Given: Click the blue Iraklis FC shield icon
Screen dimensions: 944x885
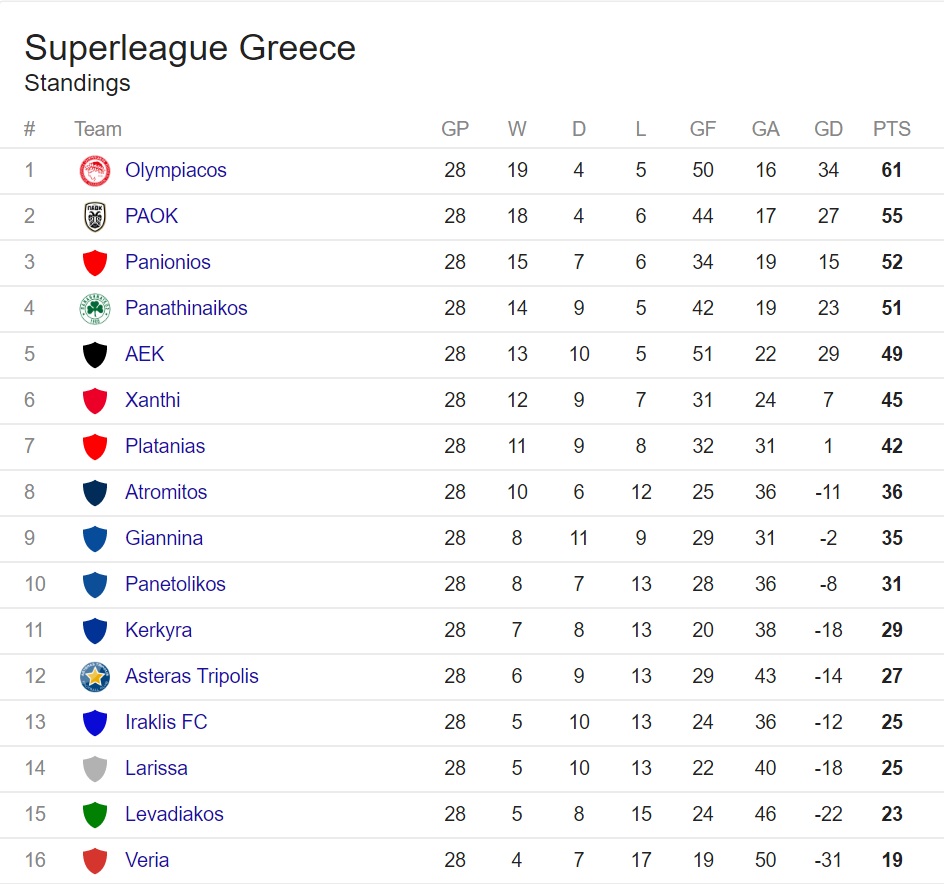Looking at the screenshot, I should click(x=95, y=722).
